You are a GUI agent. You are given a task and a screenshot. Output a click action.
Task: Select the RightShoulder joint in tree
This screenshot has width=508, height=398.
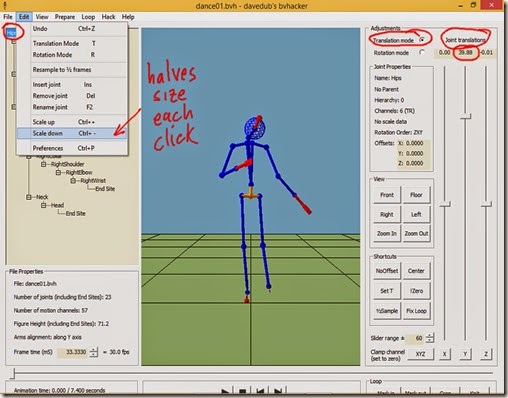67,164
